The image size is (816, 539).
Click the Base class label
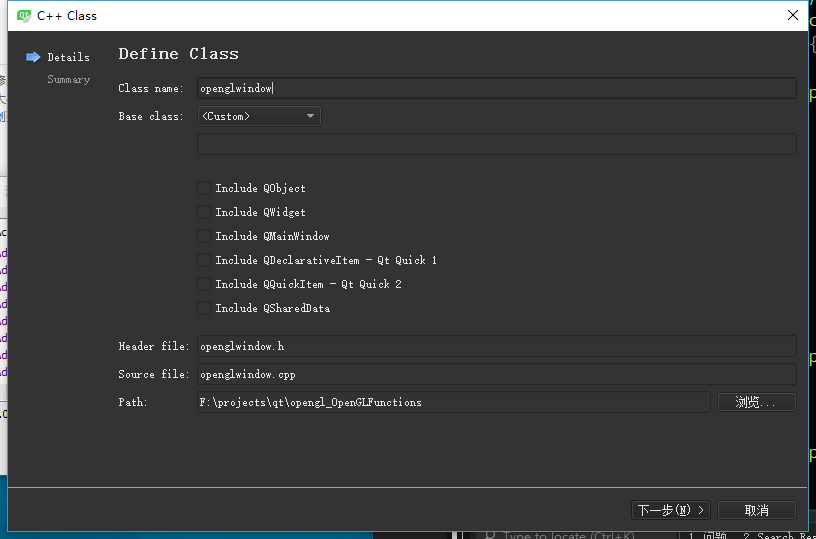click(x=151, y=117)
